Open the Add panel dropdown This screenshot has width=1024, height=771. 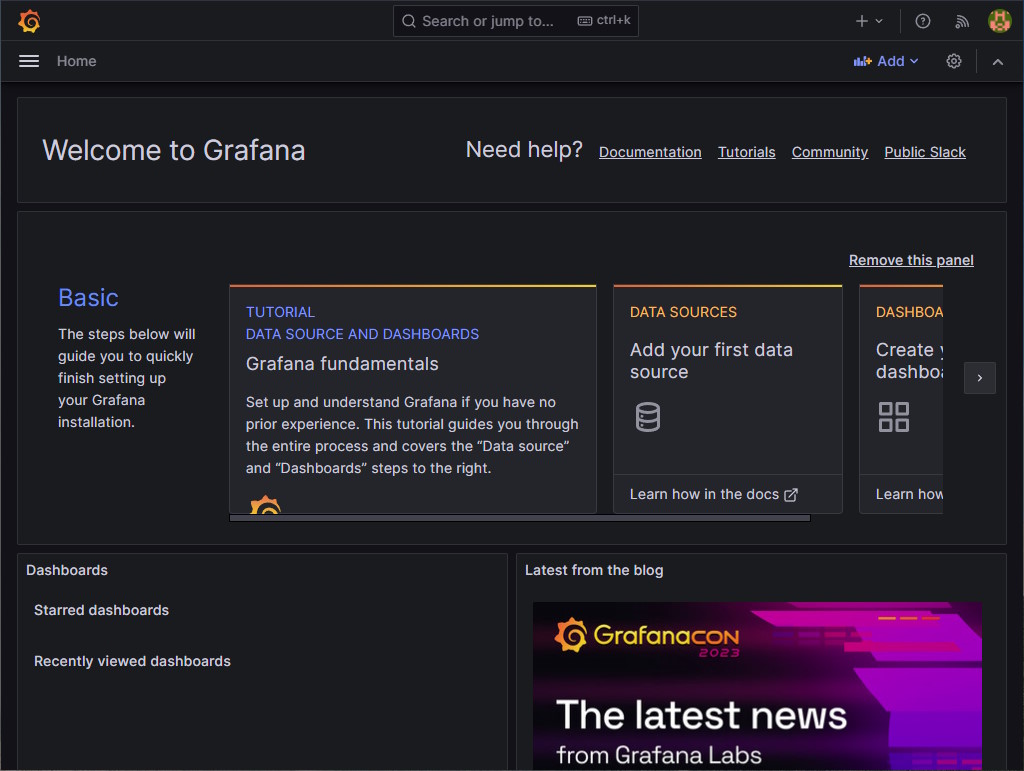point(886,61)
